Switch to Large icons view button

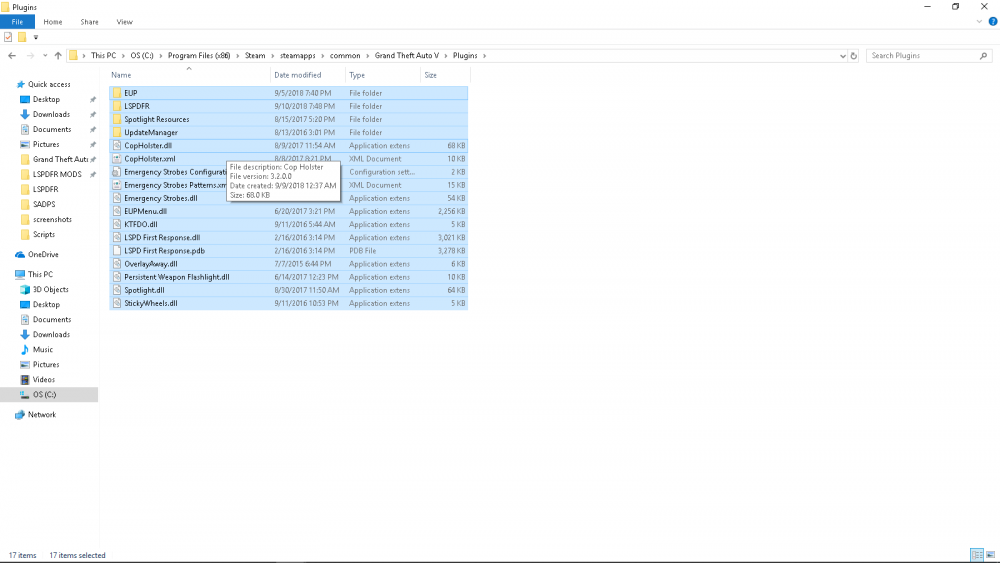pyautogui.click(x=990, y=555)
